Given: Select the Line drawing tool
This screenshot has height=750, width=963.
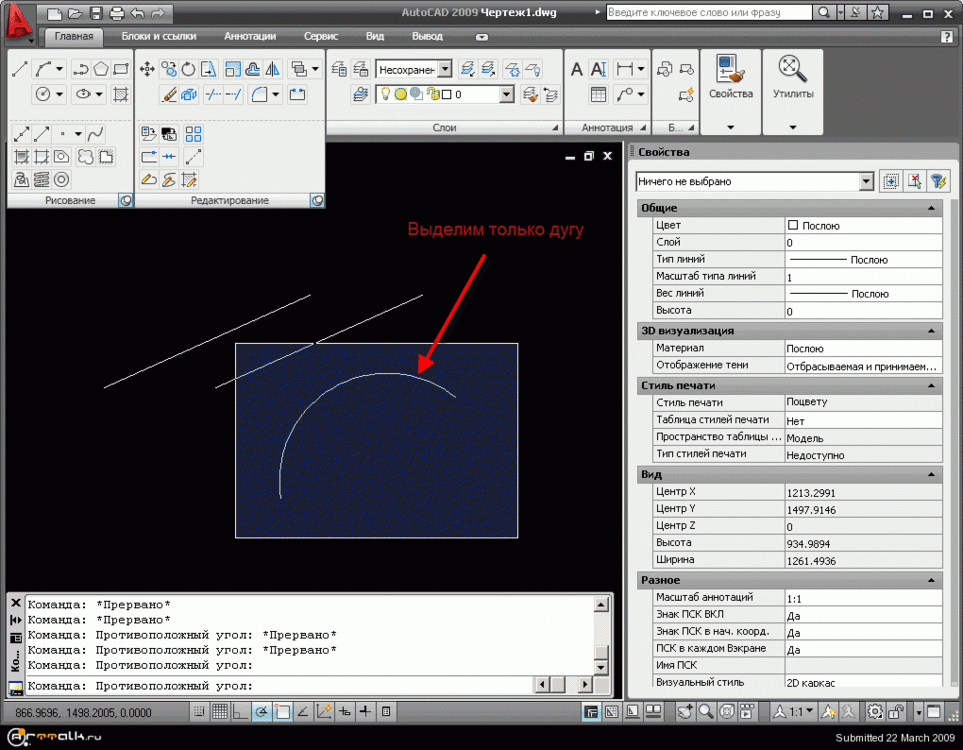Looking at the screenshot, I should click(x=20, y=69).
